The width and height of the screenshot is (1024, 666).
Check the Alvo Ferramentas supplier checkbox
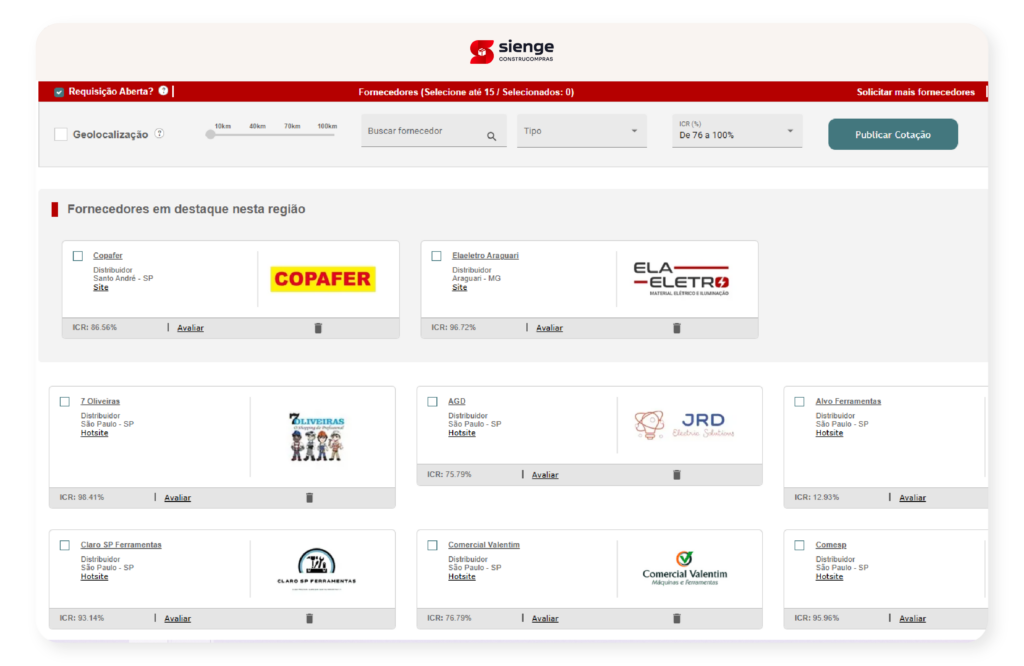pyautogui.click(x=799, y=402)
